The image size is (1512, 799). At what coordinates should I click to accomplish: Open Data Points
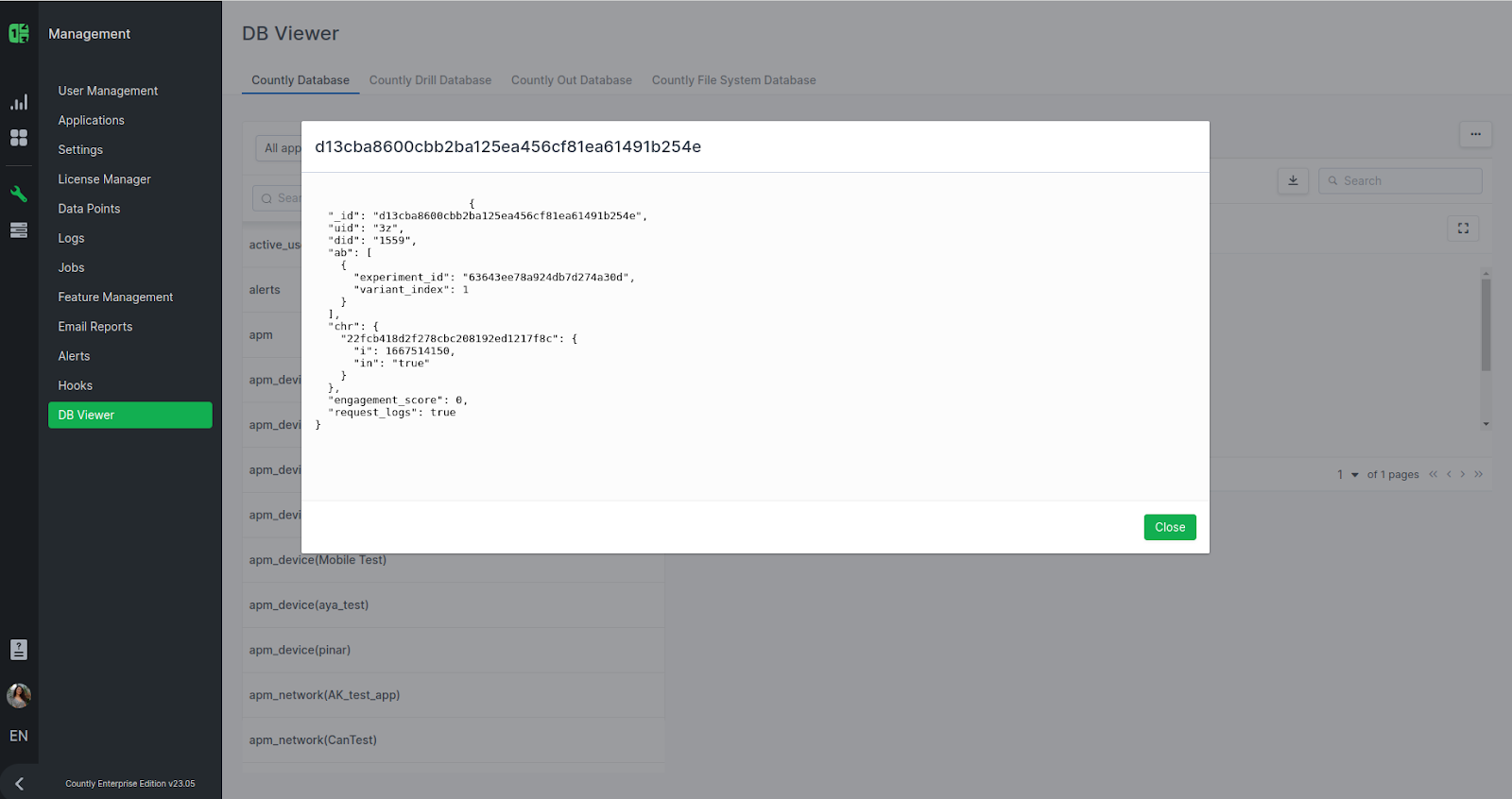89,209
